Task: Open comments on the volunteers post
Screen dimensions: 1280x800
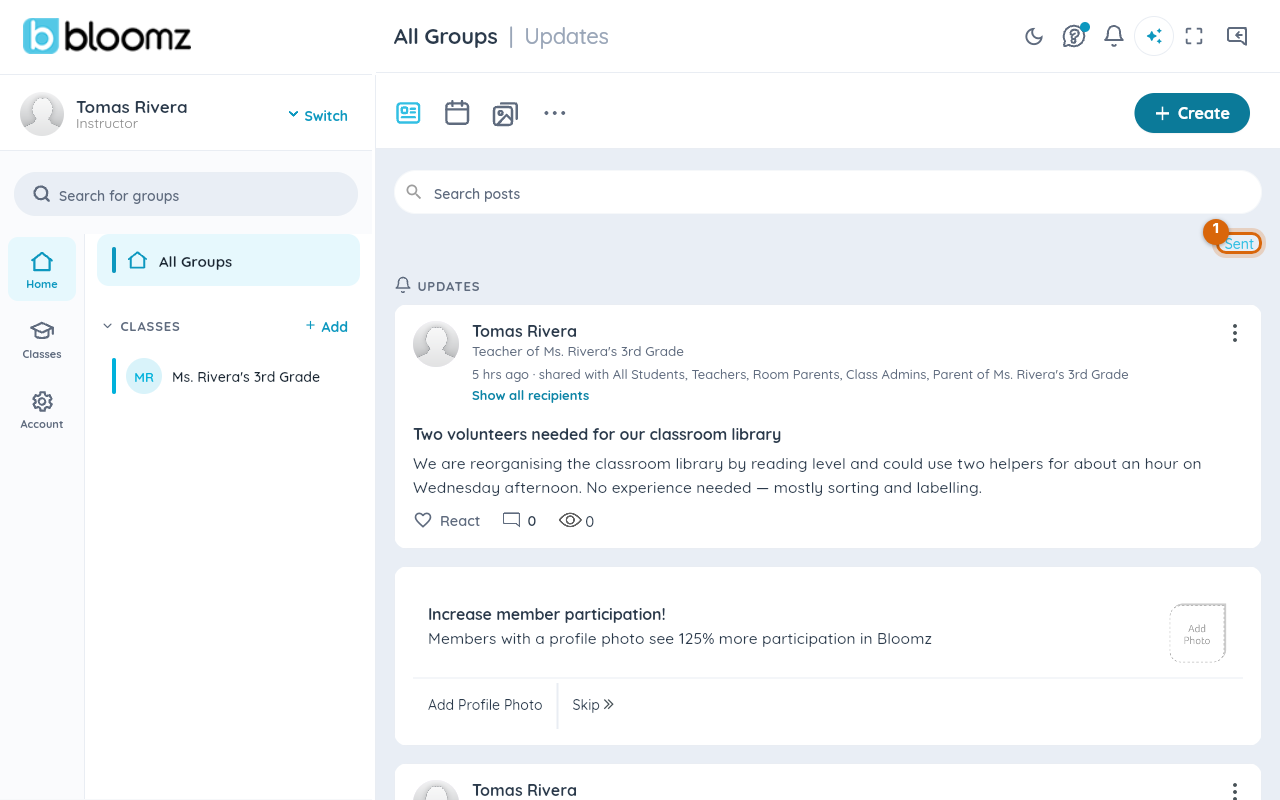Action: coord(519,520)
